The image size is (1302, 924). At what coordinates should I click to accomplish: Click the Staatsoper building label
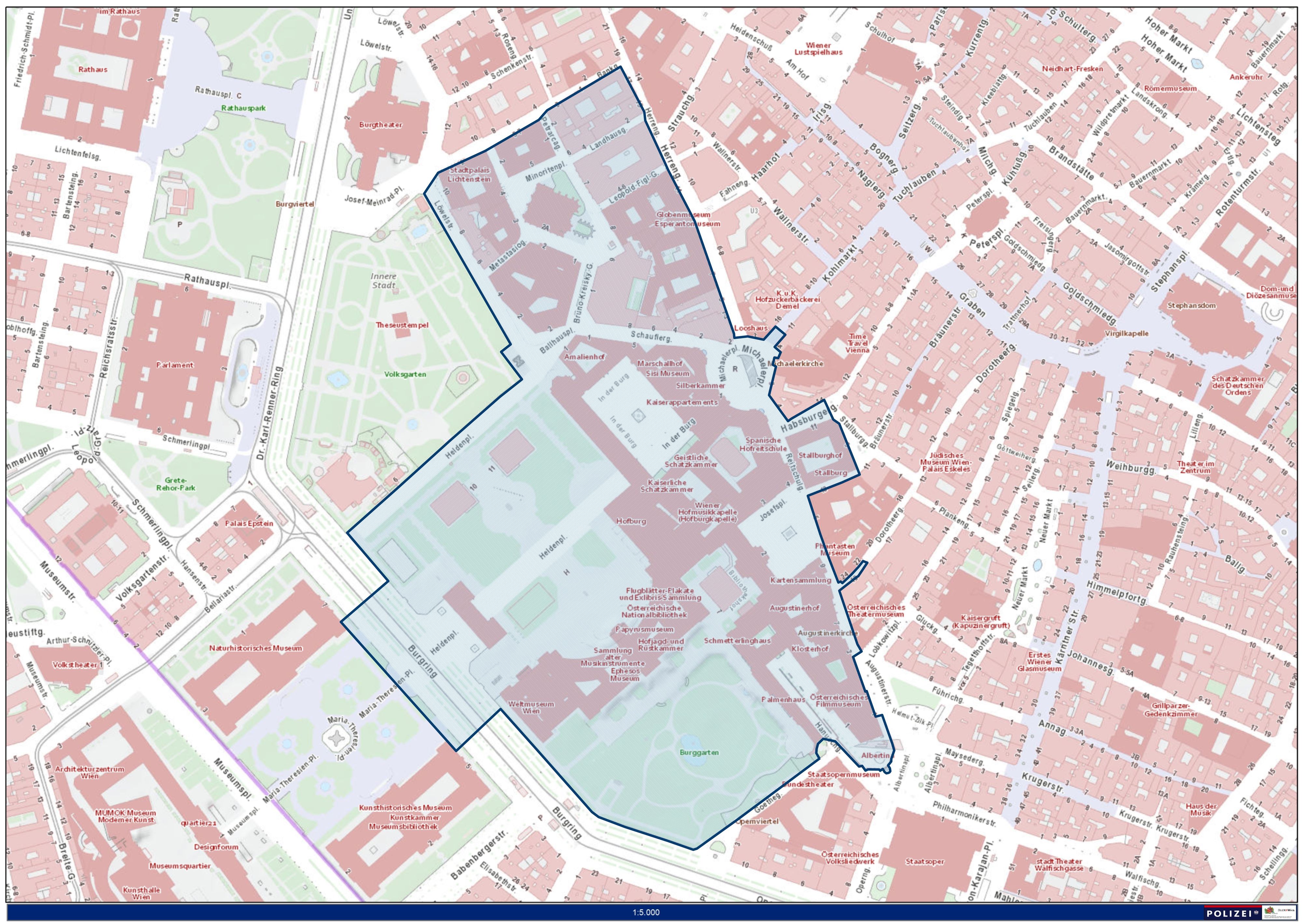click(925, 862)
